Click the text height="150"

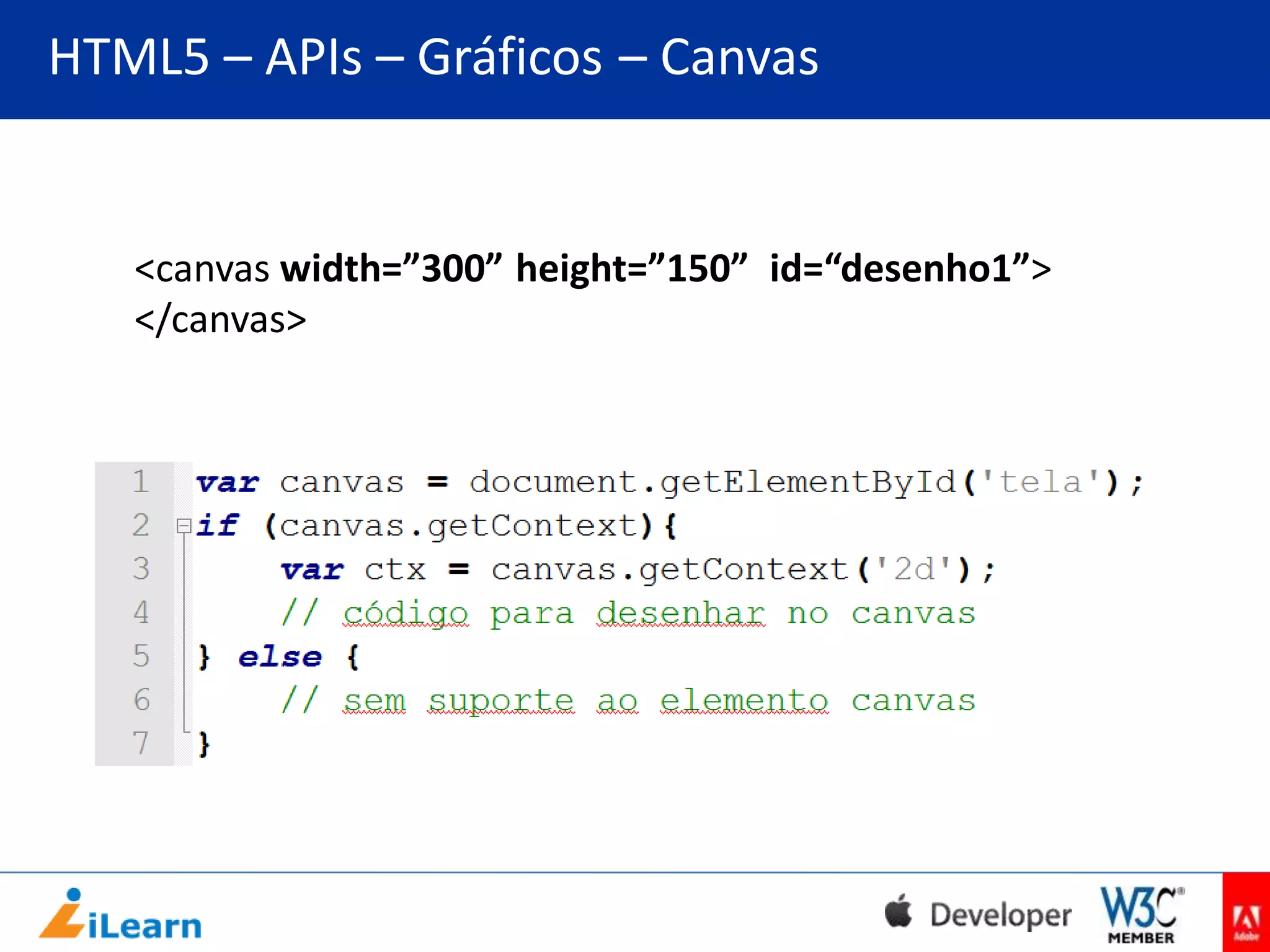pos(631,269)
